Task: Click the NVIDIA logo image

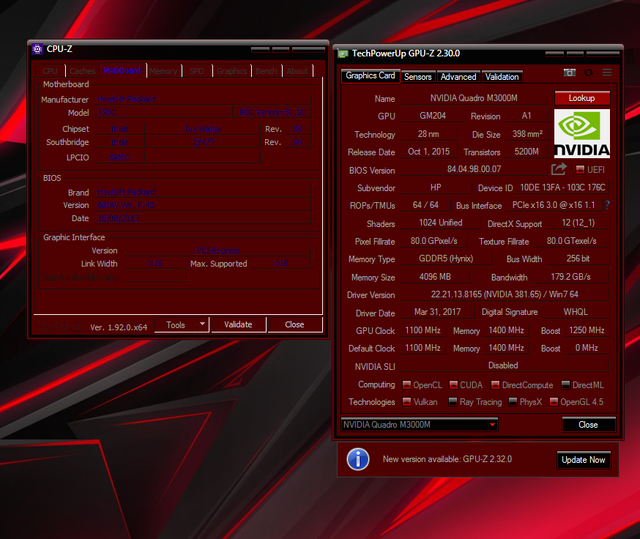Action: [582, 133]
